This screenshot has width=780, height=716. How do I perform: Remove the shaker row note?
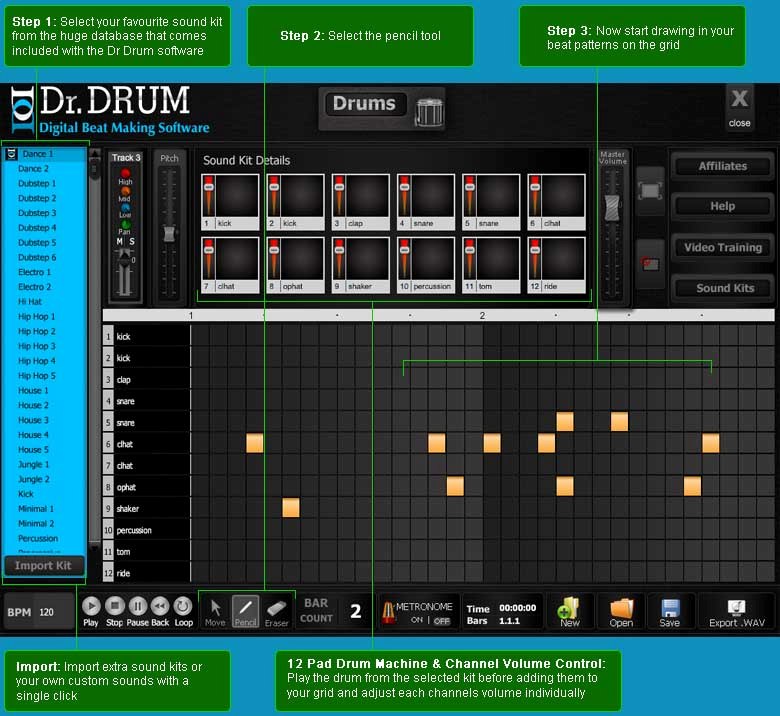click(291, 508)
